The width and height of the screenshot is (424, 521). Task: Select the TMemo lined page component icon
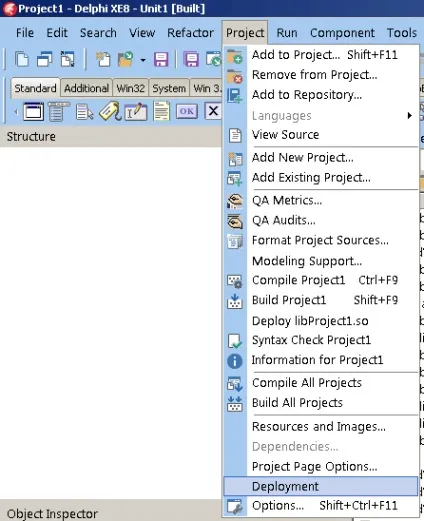(161, 111)
